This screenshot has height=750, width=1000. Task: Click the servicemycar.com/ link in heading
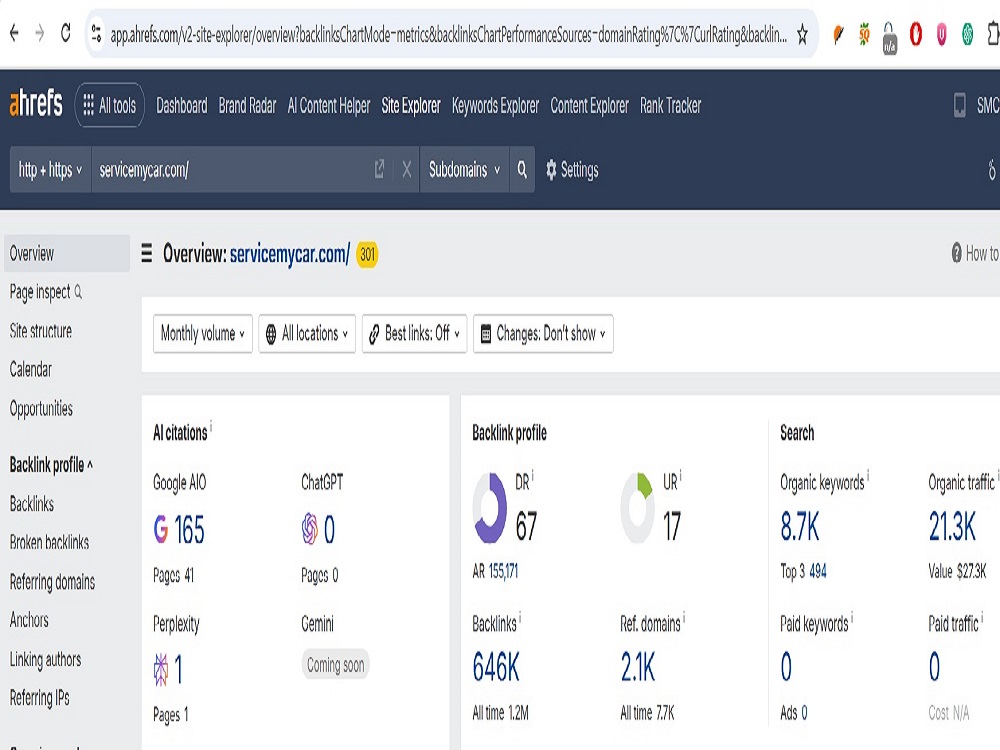tap(290, 254)
